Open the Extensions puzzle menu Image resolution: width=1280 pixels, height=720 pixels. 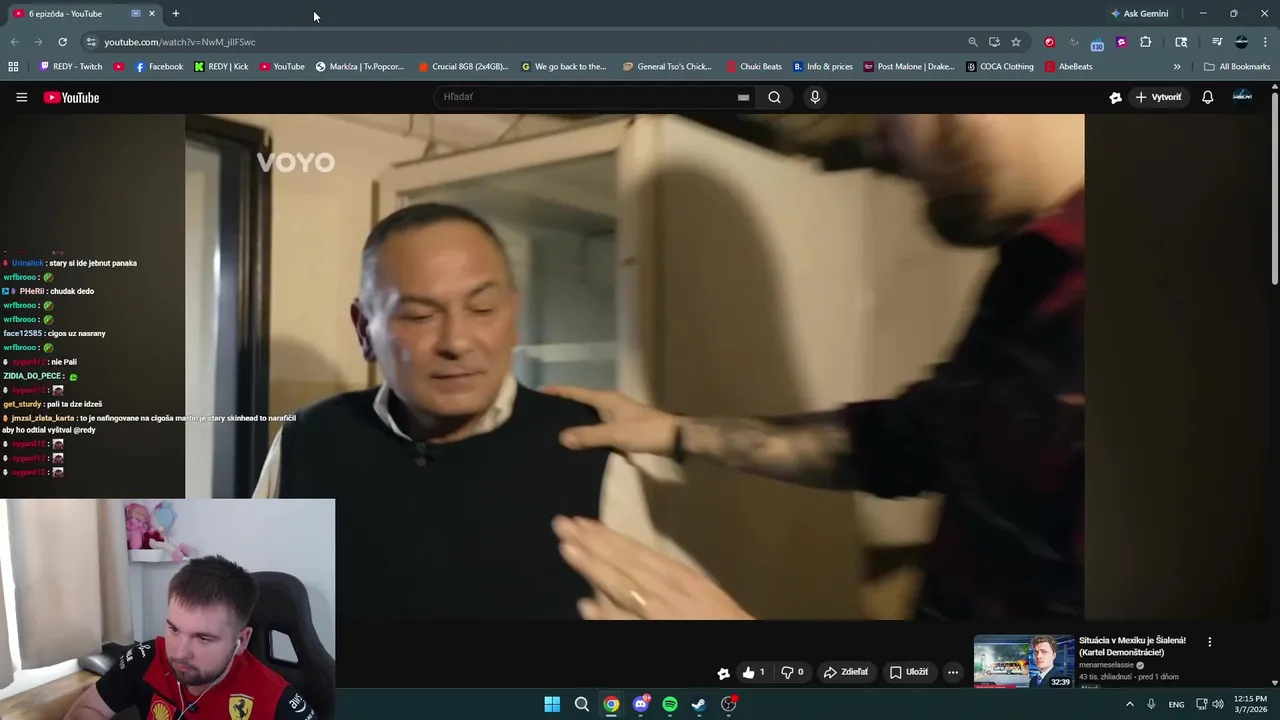click(1145, 42)
